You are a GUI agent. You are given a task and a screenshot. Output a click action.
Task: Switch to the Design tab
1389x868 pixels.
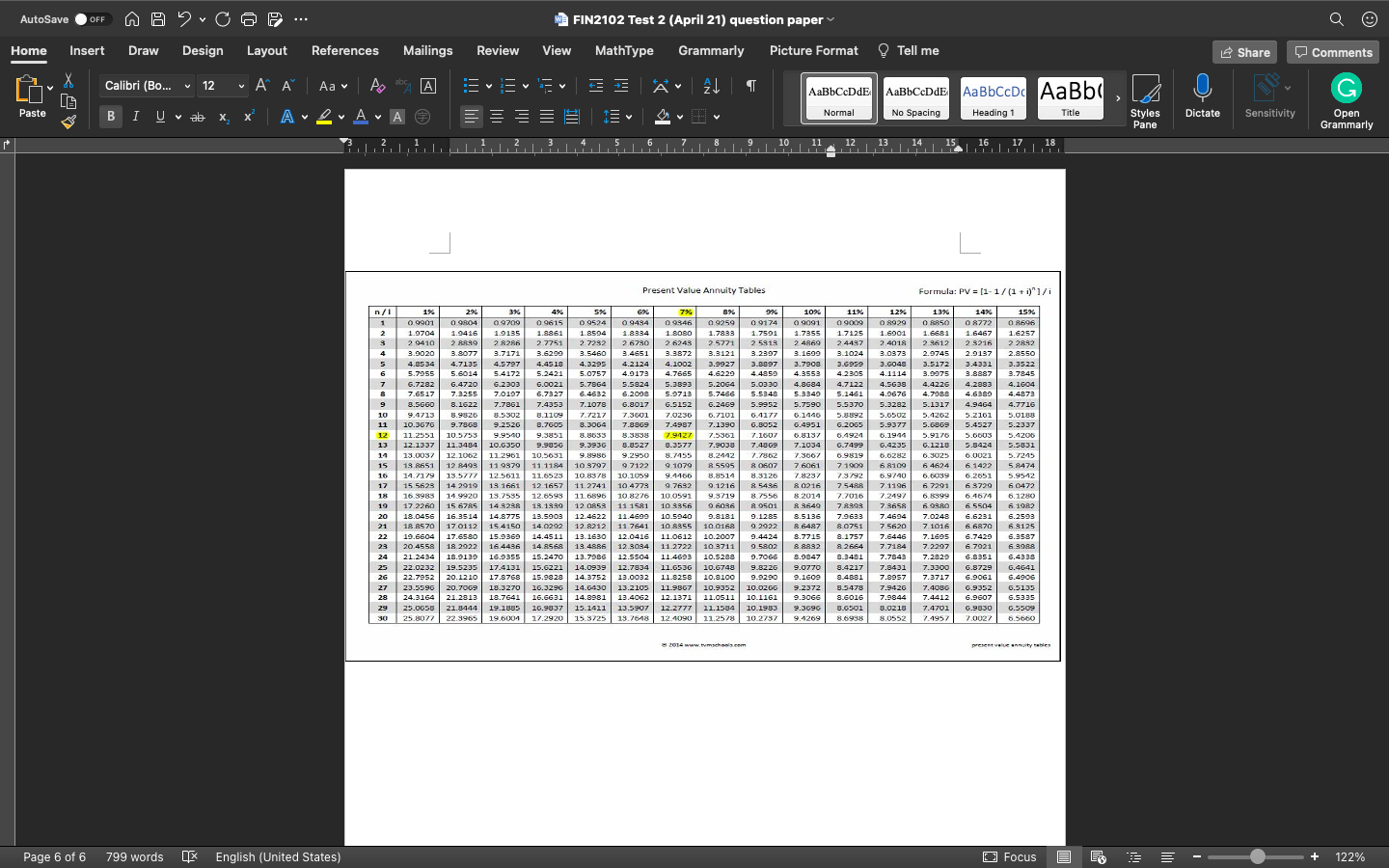click(203, 51)
